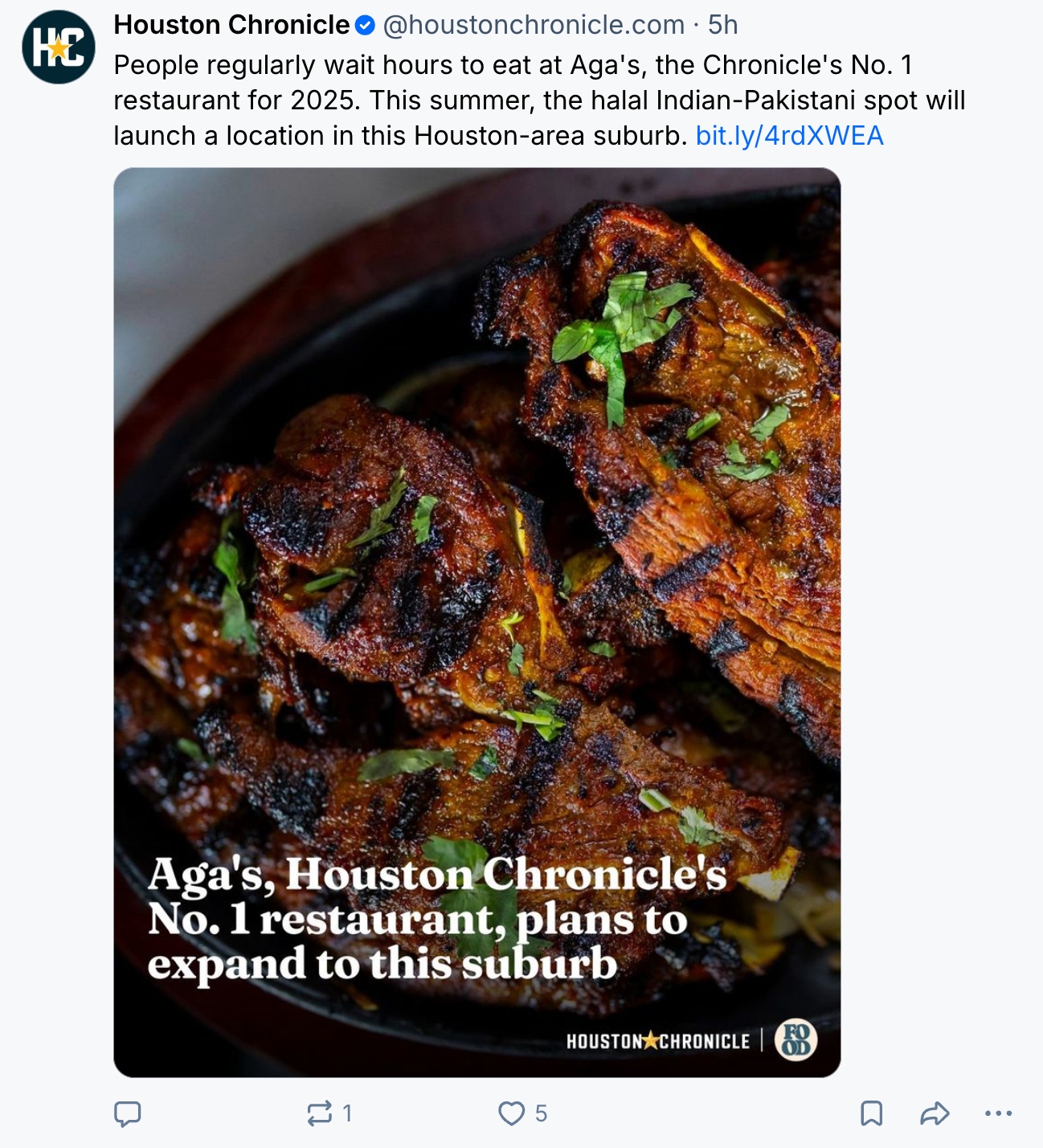This screenshot has width=1043, height=1148.
Task: Repost this Houston Chronicle post
Action: pyautogui.click(x=319, y=1113)
